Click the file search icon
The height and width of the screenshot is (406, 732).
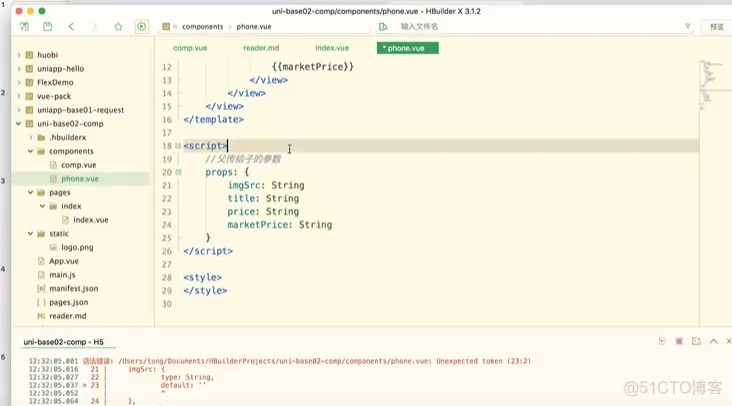tap(383, 27)
